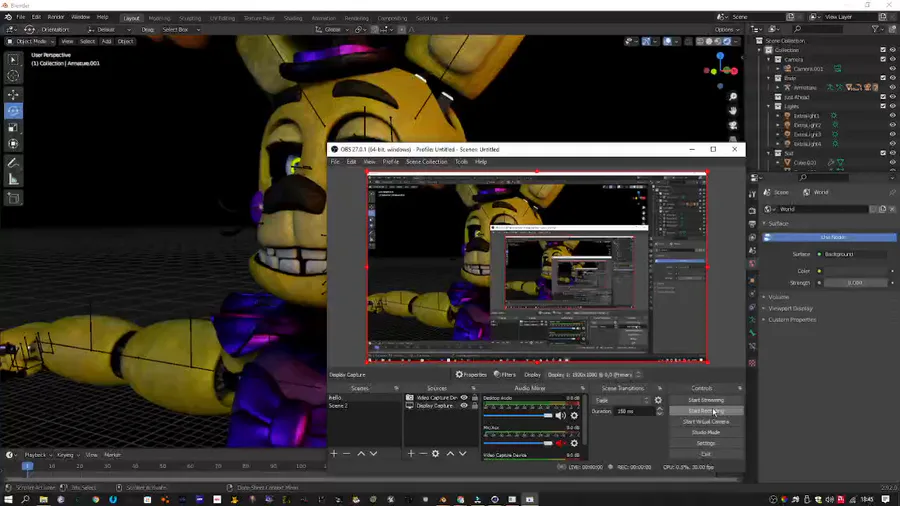Viewport: 900px width, 506px height.
Task: Hide Video Capture Device source eye
Action: coord(464,398)
